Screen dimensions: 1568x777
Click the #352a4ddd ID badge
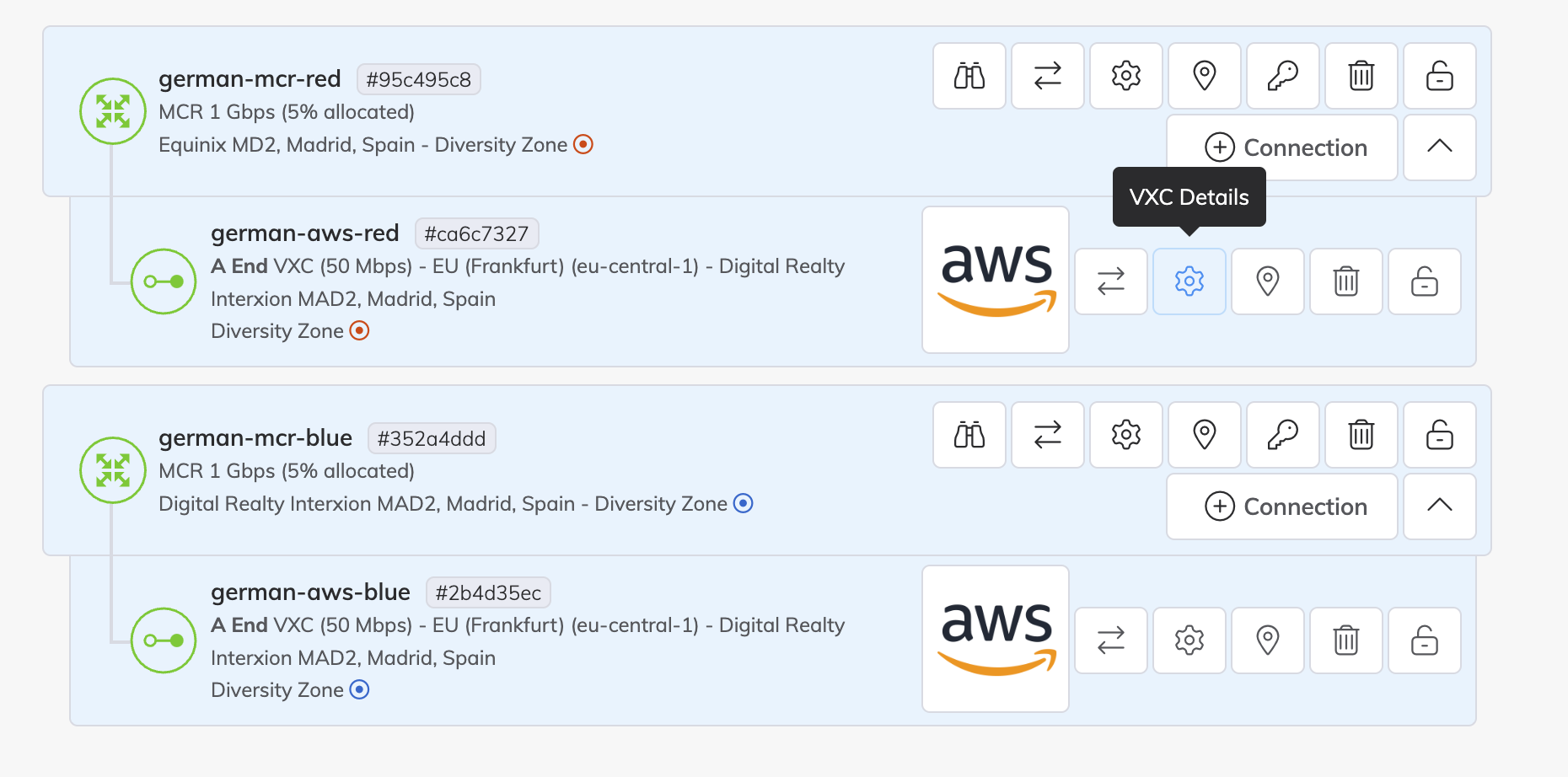tap(432, 438)
